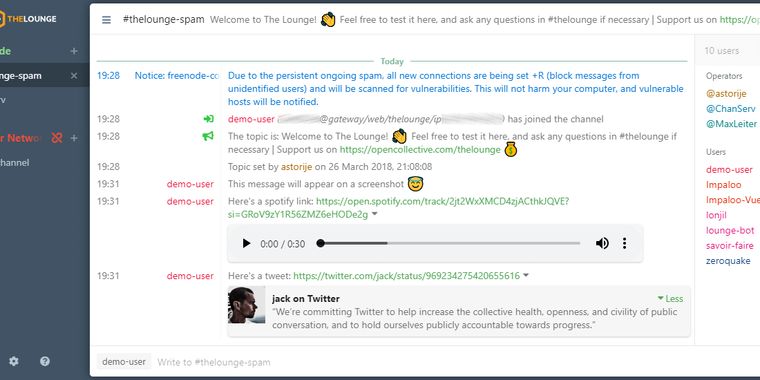Click @ChanServ in operators list
Viewport: 760px width, 380px height.
(730, 109)
